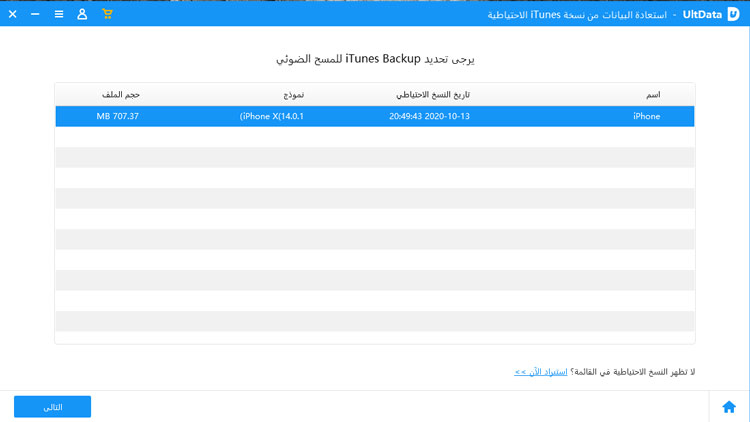This screenshot has width=750, height=422.
Task: Open the user account icon
Action: click(x=82, y=14)
